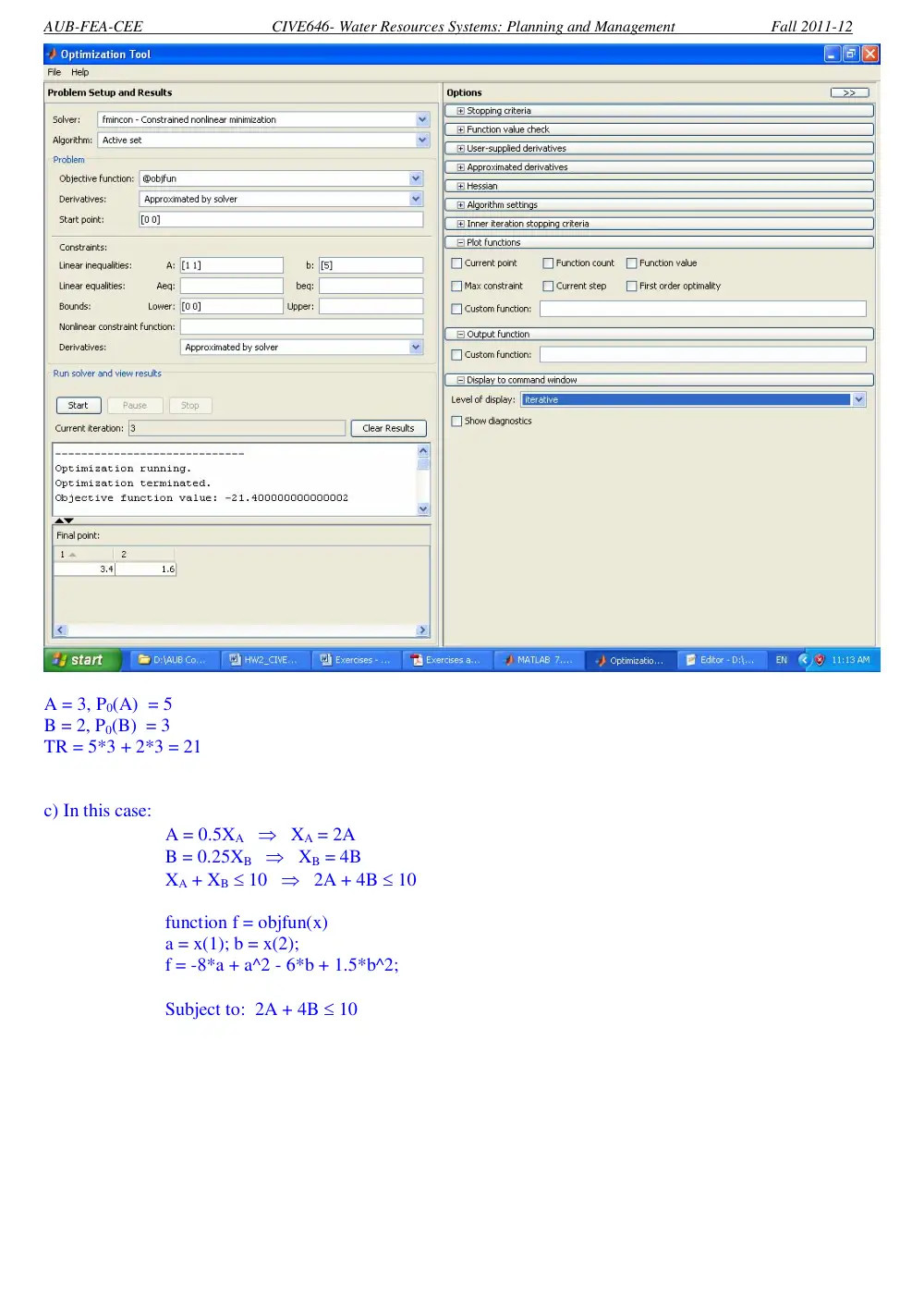Switch to MATLAB 7 taskbar item
The height and width of the screenshot is (1309, 924).
coord(538,660)
